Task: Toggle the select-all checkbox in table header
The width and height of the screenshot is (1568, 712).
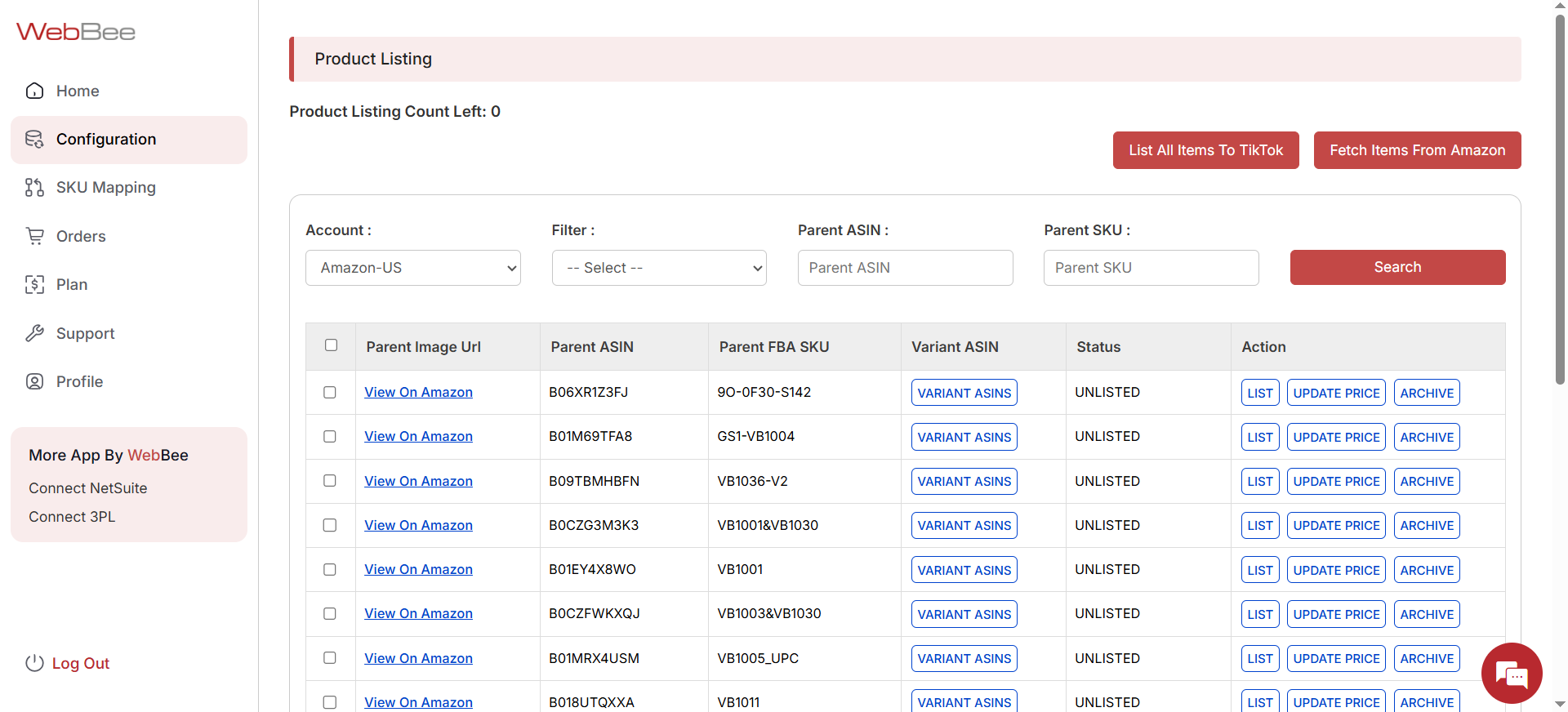Action: coord(331,345)
